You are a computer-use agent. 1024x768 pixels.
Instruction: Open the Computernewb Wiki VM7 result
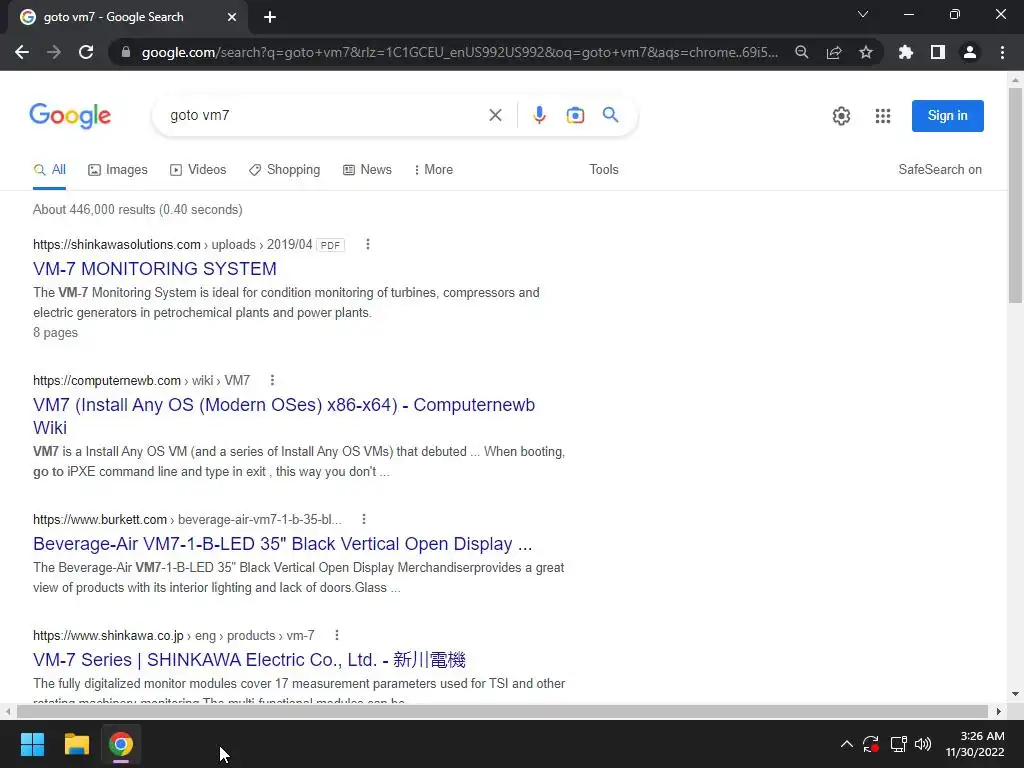[x=284, y=416]
